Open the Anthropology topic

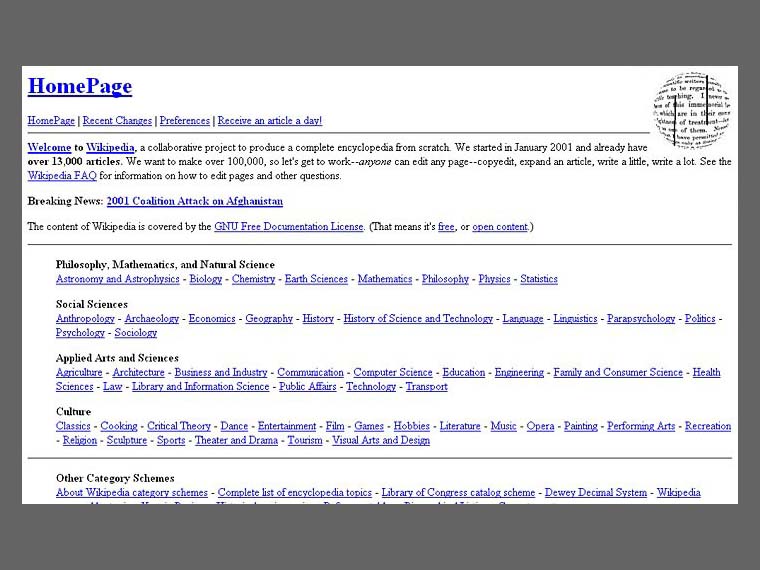point(85,319)
